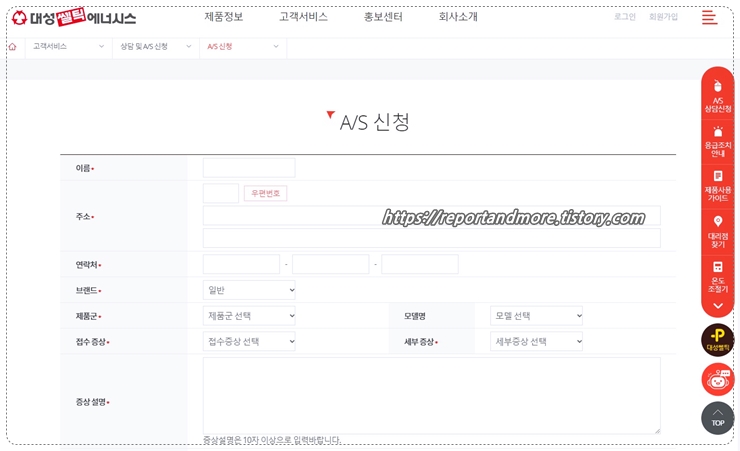740x451 pixels.
Task: Click the Daesung Celtic Enersys logo
Action: 74,18
